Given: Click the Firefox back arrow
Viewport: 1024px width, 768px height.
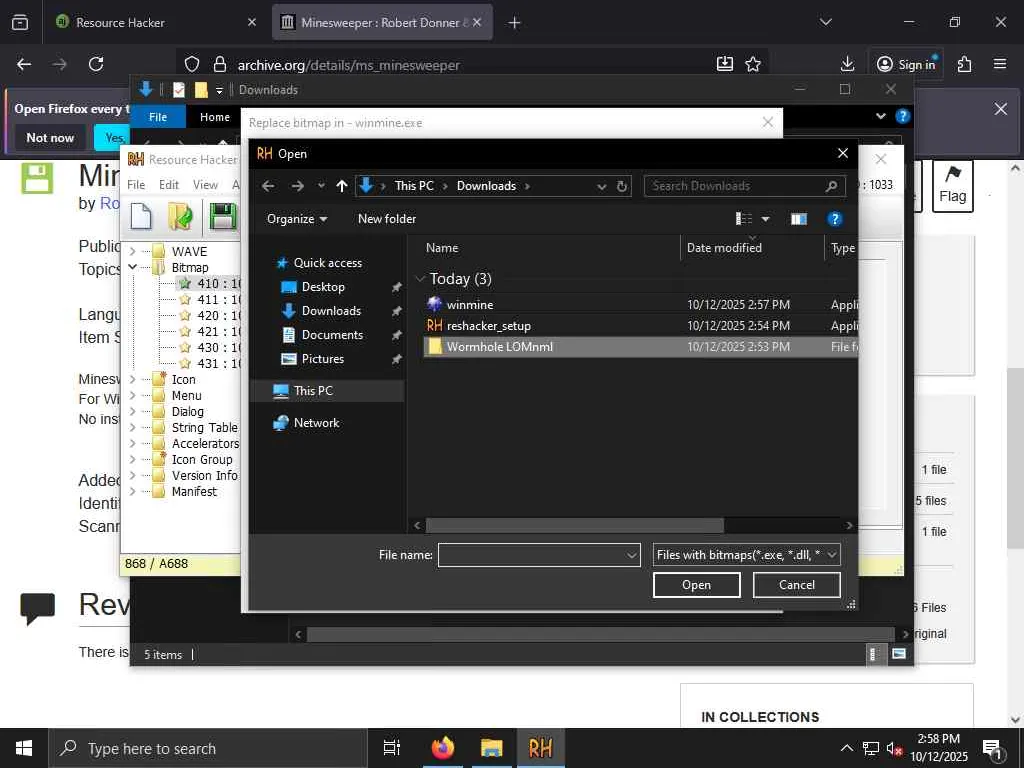Looking at the screenshot, I should pos(24,64).
